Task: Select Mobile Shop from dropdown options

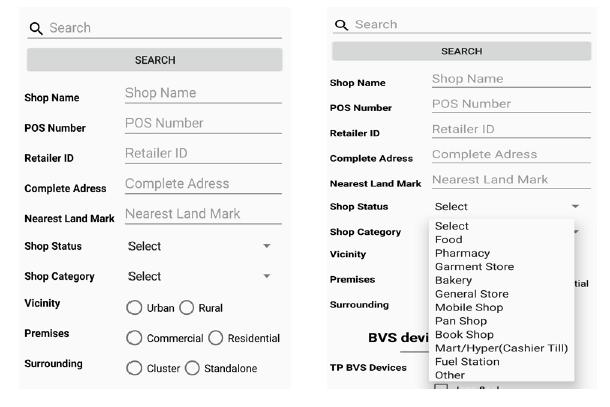Action: pyautogui.click(x=468, y=307)
